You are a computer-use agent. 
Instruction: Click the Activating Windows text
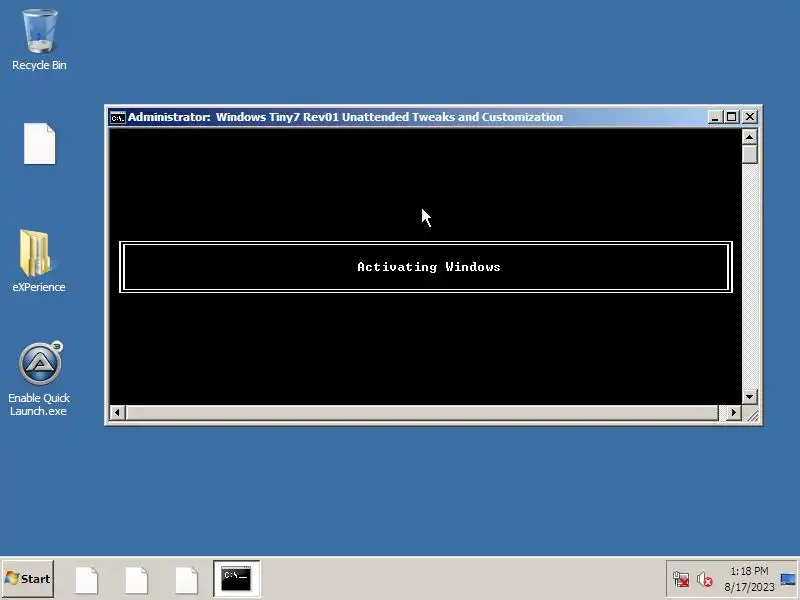pyautogui.click(x=429, y=267)
